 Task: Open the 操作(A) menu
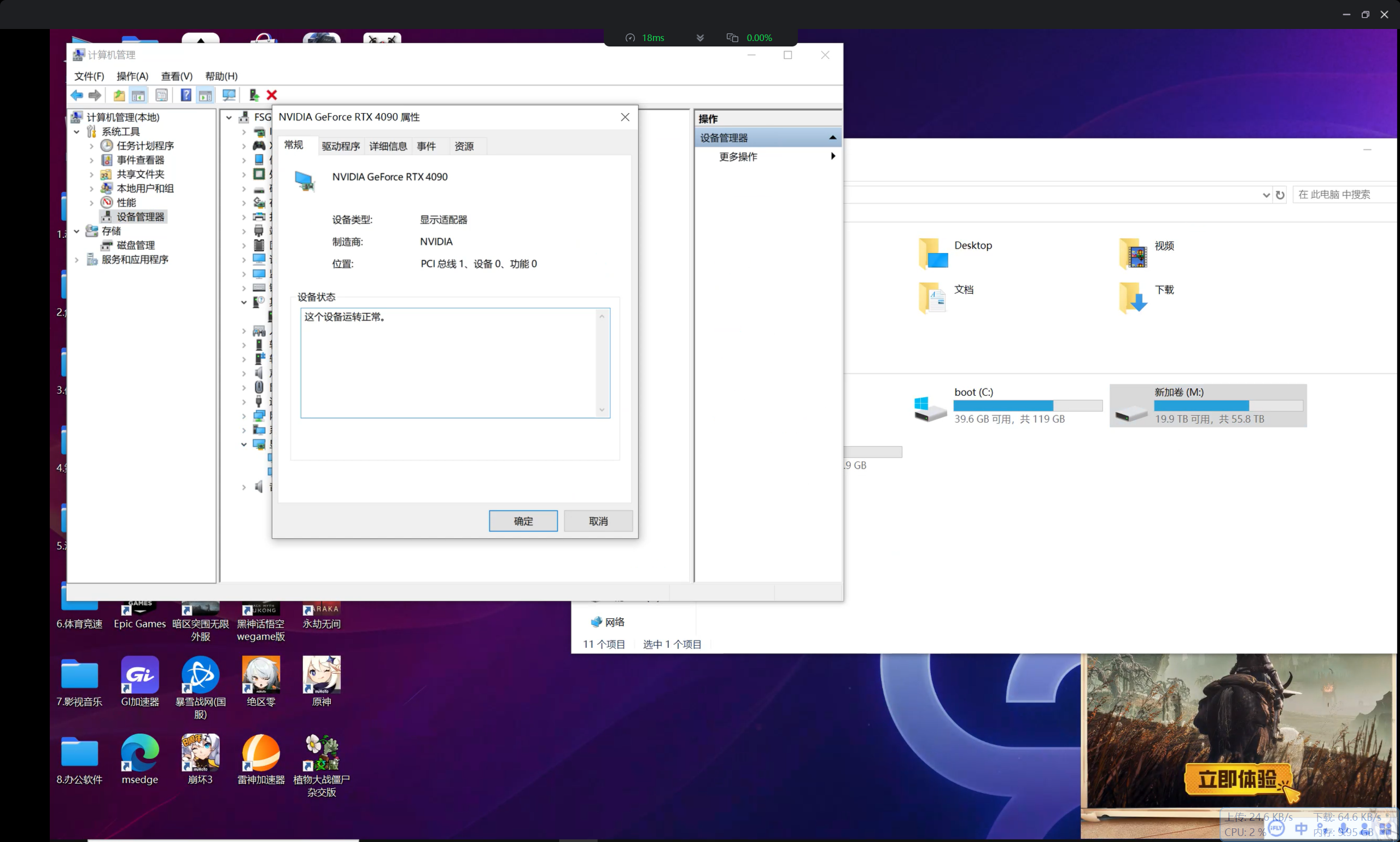tap(132, 76)
